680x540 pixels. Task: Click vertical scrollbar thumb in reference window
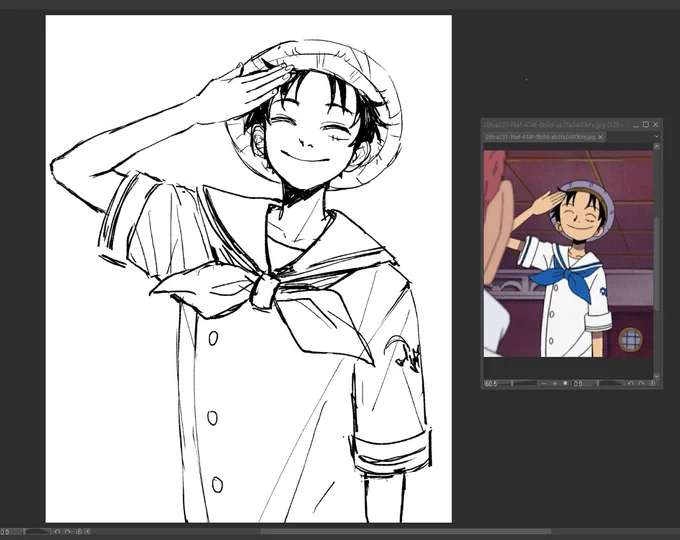656,264
